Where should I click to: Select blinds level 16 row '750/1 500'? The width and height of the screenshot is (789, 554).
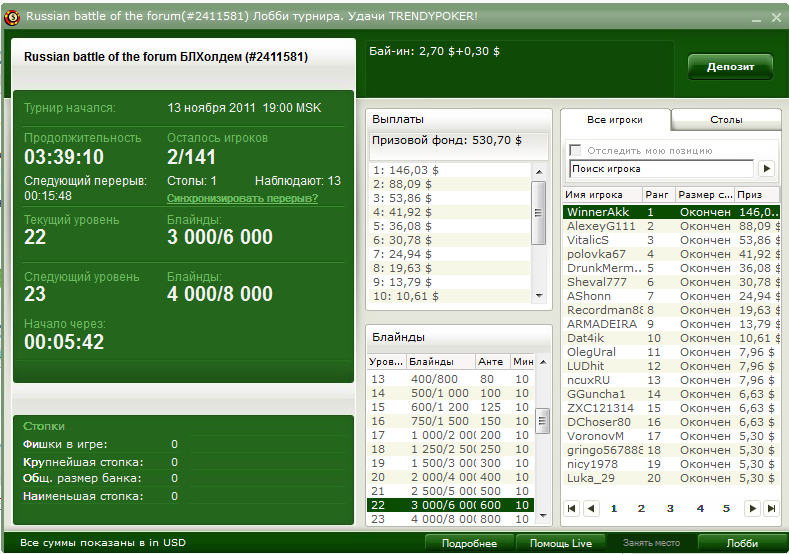click(450, 421)
